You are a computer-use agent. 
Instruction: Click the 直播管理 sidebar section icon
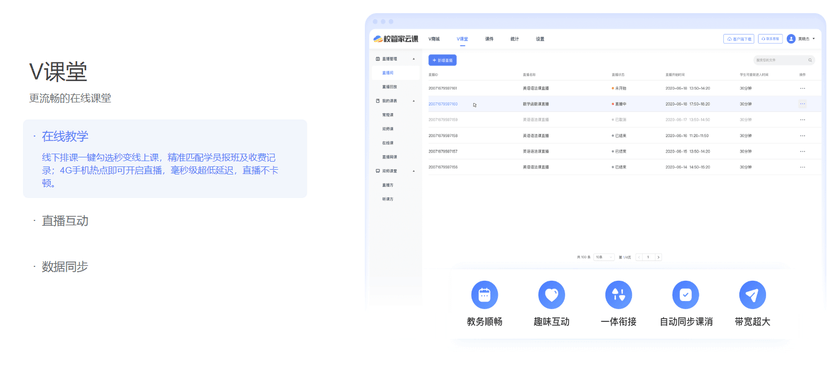pos(378,59)
